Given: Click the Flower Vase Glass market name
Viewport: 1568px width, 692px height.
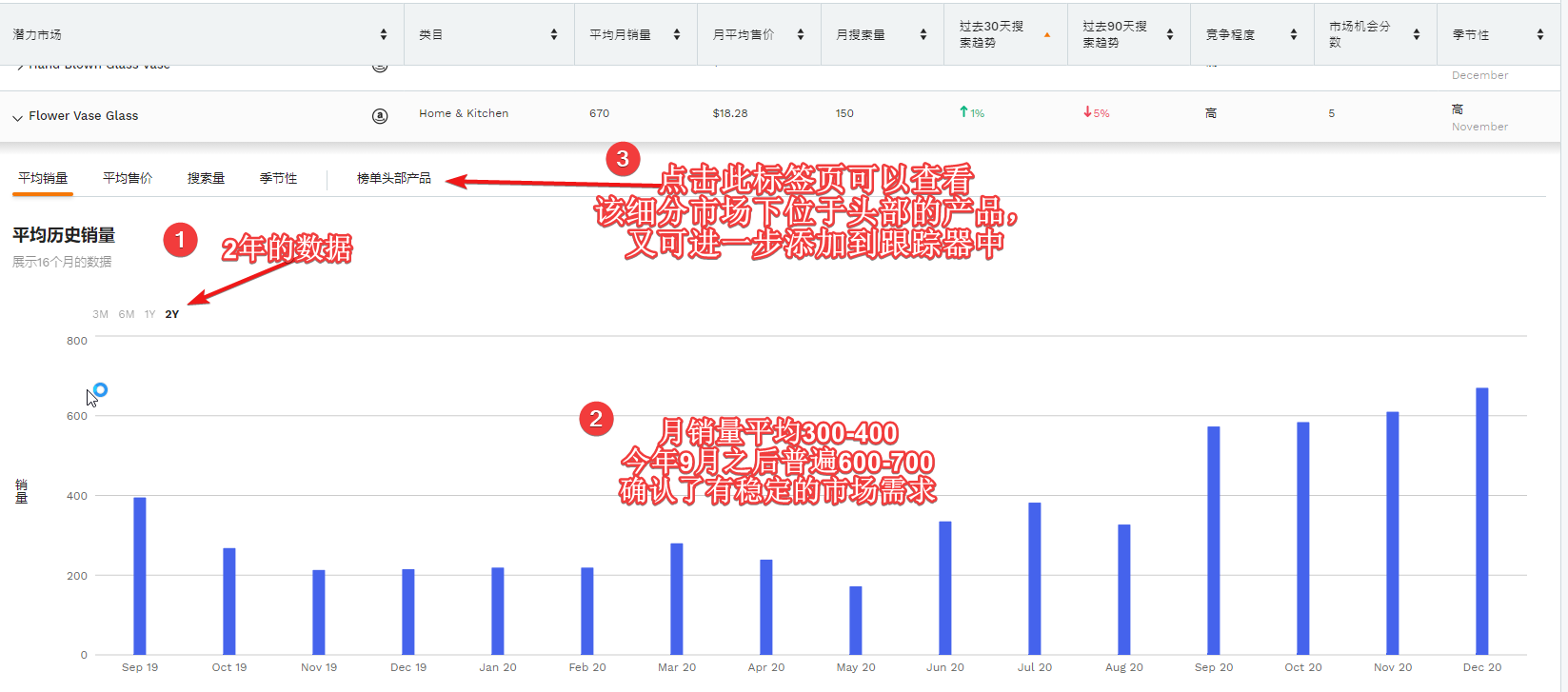Looking at the screenshot, I should 83,116.
